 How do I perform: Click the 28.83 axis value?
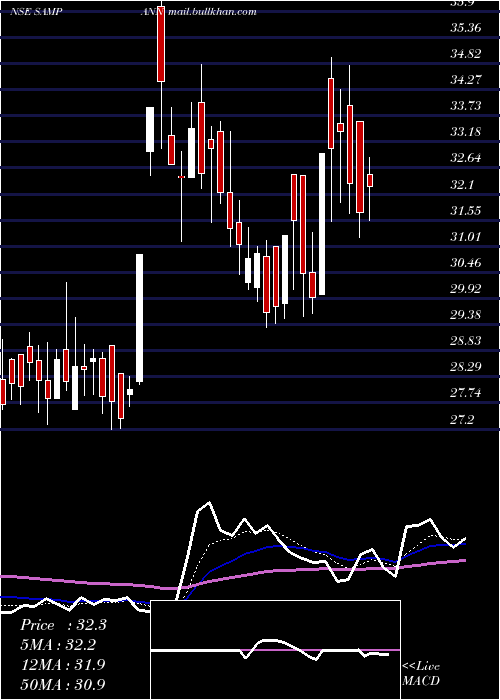coord(466,341)
